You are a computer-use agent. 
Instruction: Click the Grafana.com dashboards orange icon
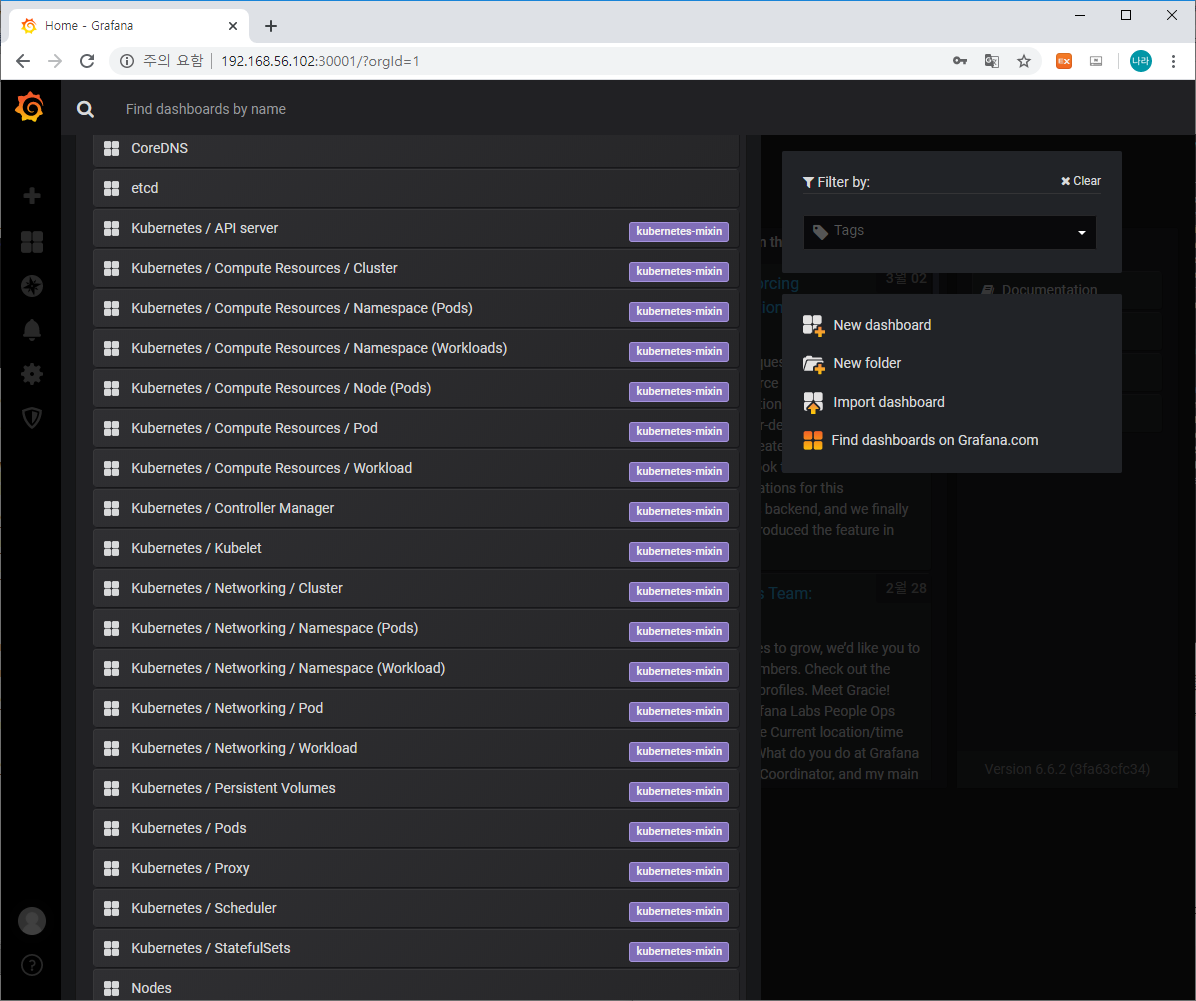(x=812, y=440)
